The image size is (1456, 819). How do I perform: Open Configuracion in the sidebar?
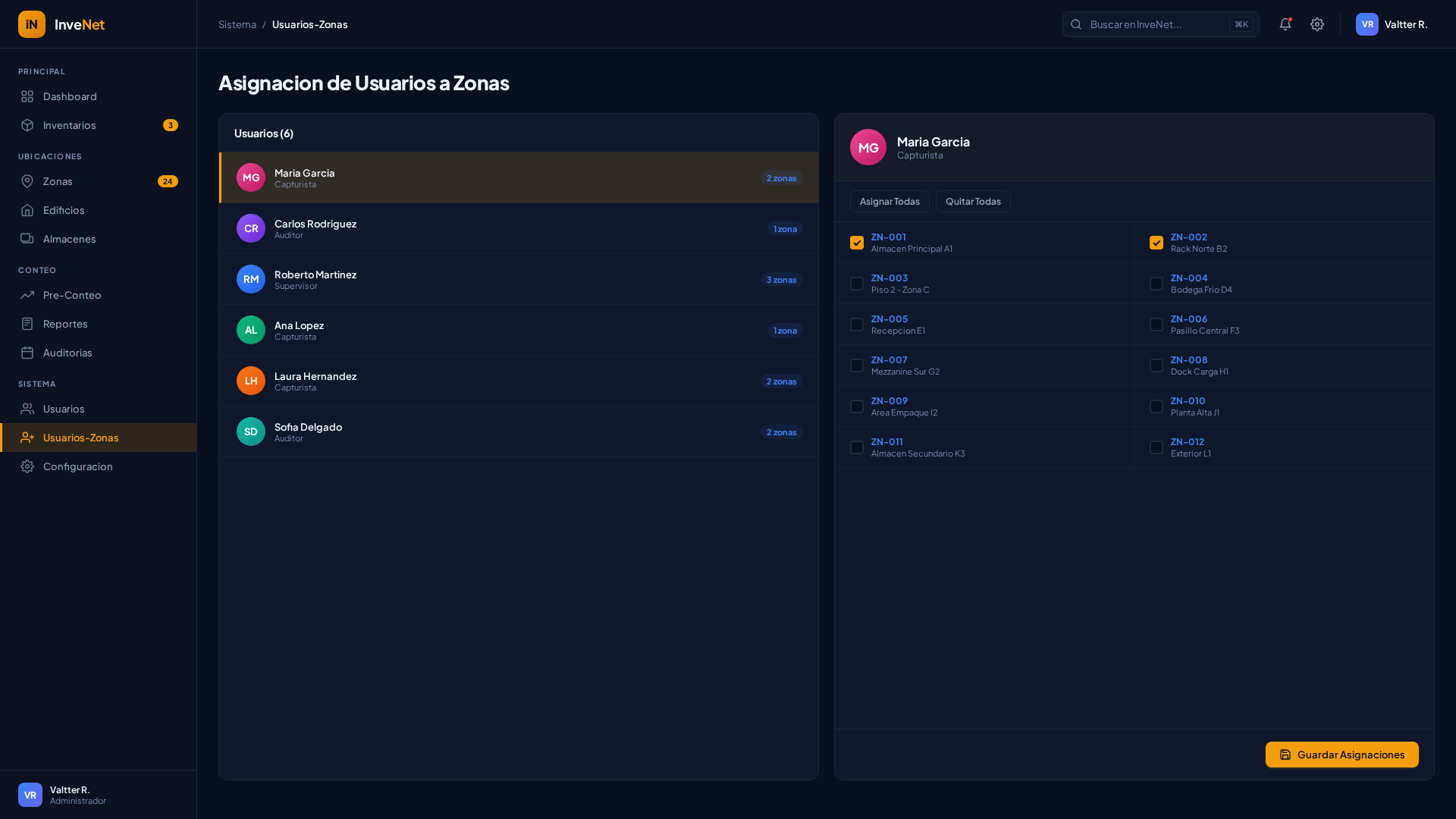(77, 466)
